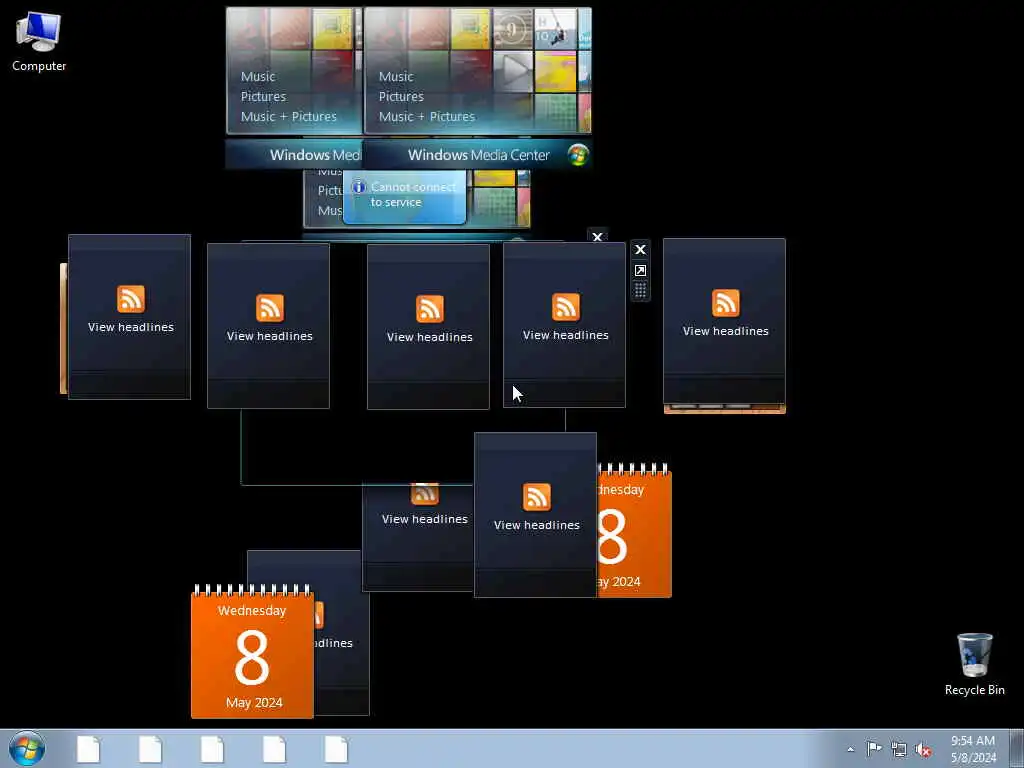Click 'View headlines' in feed gadget beside gadget toolbar
1024x768 pixels.
[566, 335]
